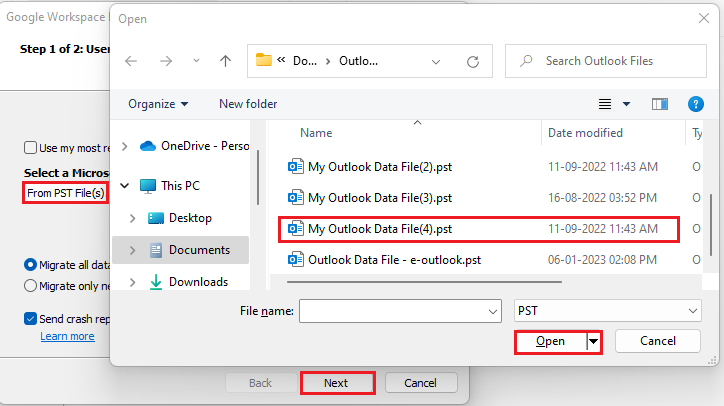Expand the Downloads folder node

click(133, 282)
